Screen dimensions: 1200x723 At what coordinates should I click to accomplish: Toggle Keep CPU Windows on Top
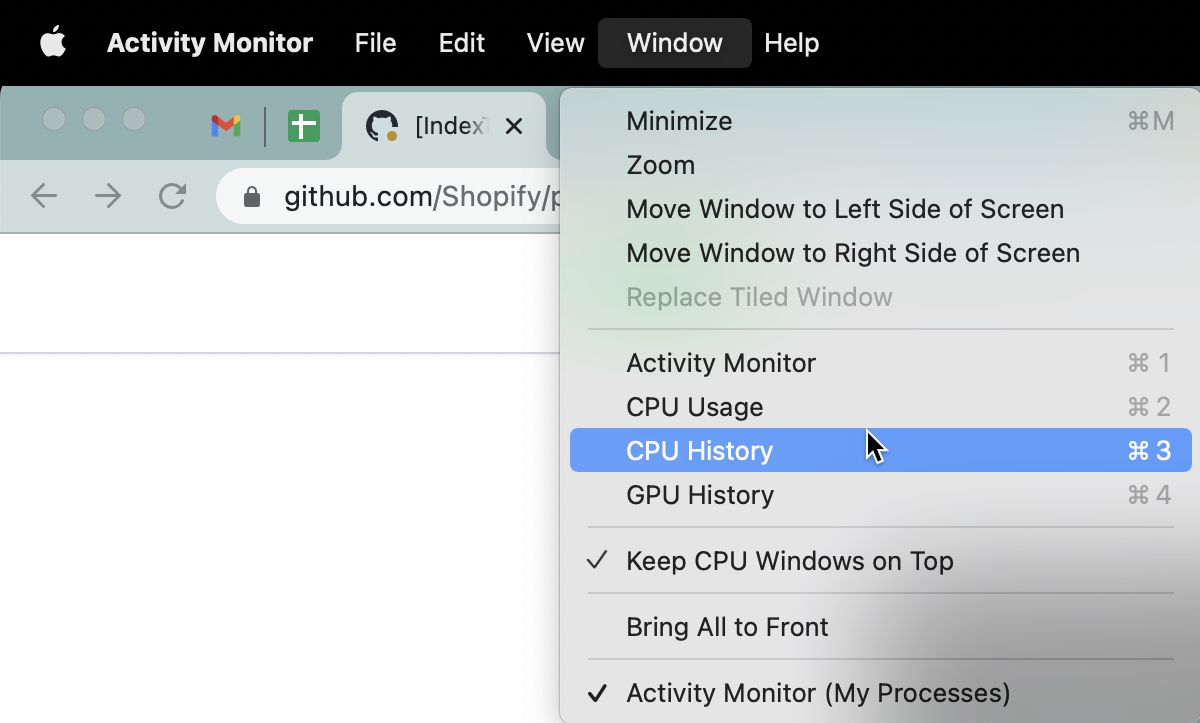pyautogui.click(x=789, y=561)
